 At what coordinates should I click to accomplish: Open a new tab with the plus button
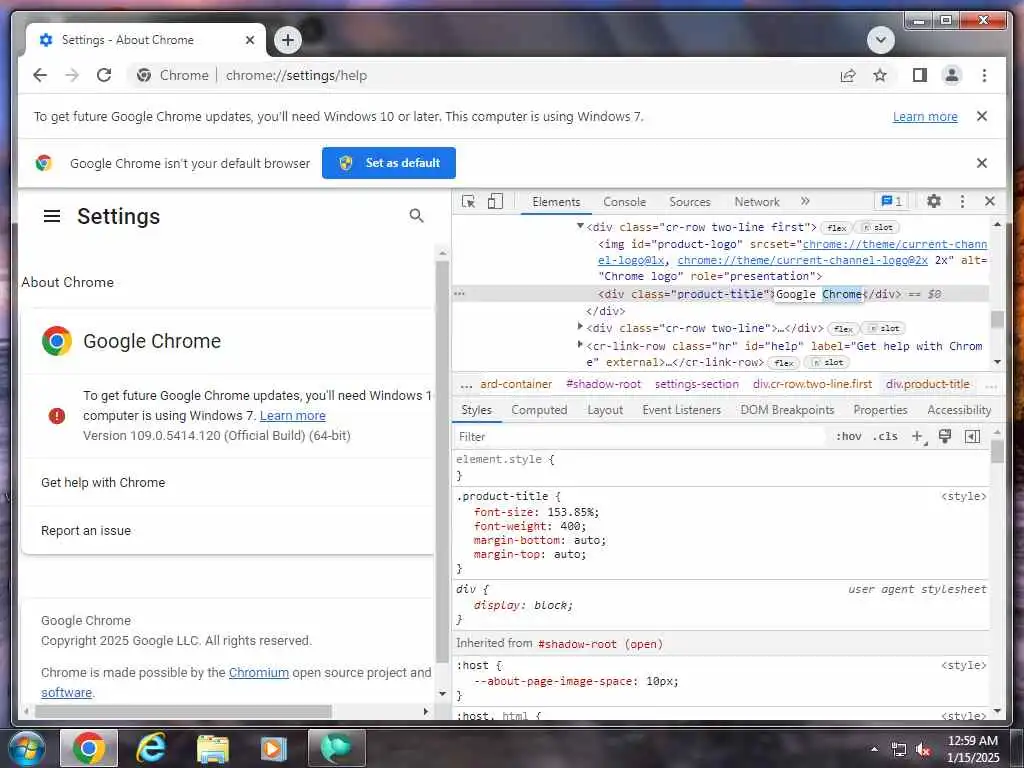point(287,40)
